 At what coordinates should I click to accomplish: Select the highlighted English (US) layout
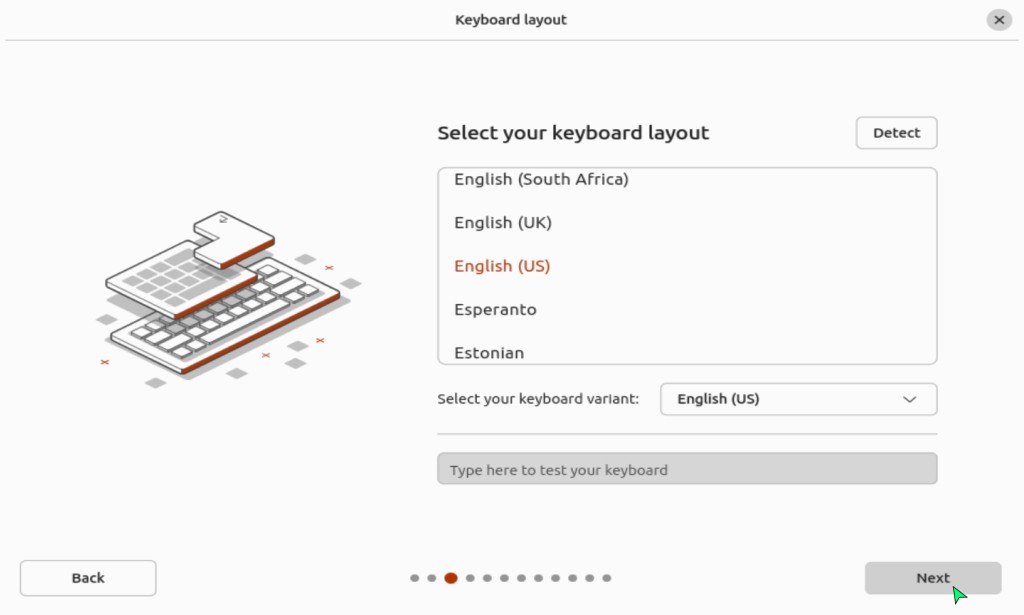[x=502, y=266]
